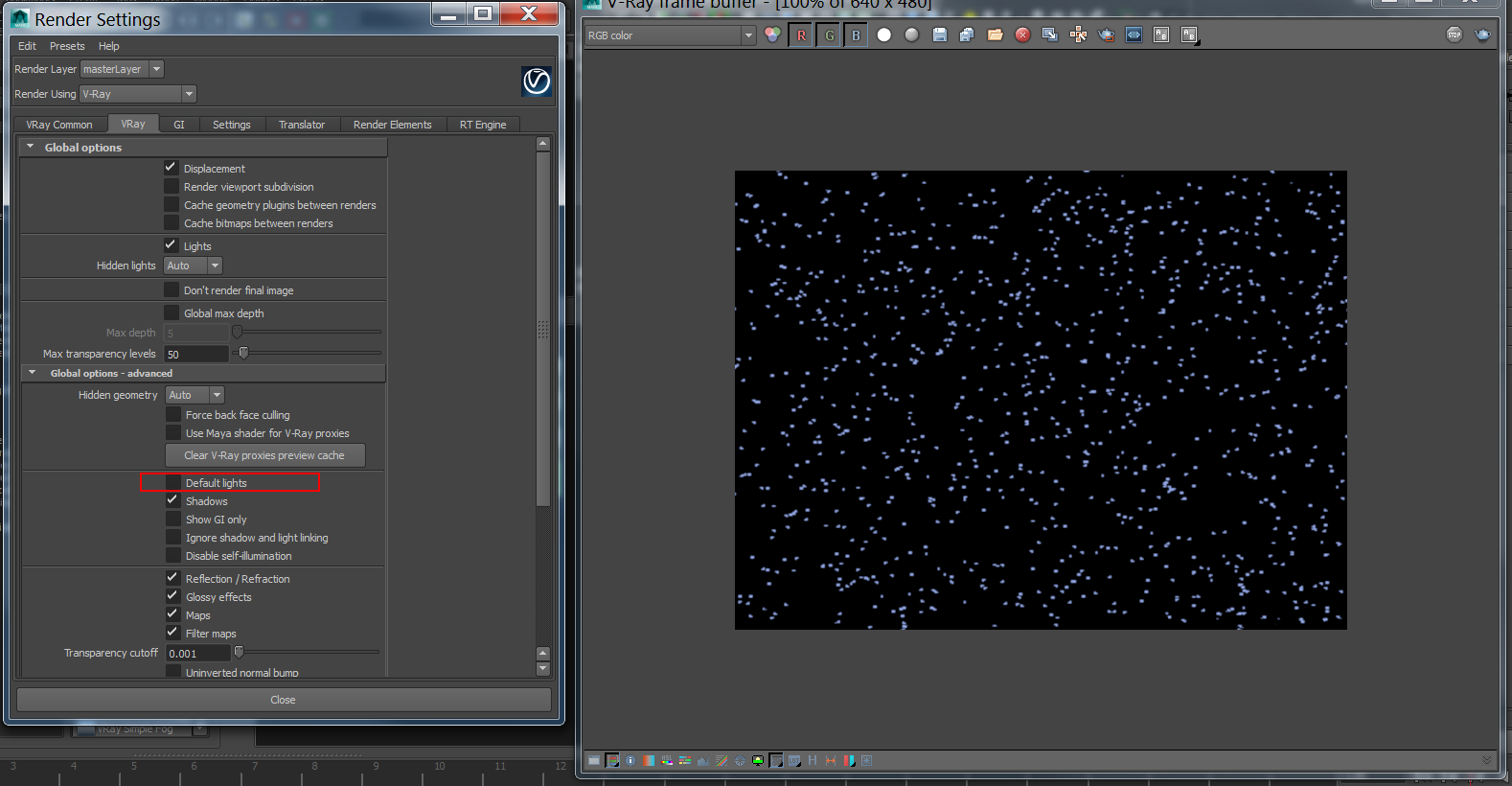The image size is (1512, 786).
Task: Toggle the Shadows checkbox
Action: pyautogui.click(x=173, y=500)
